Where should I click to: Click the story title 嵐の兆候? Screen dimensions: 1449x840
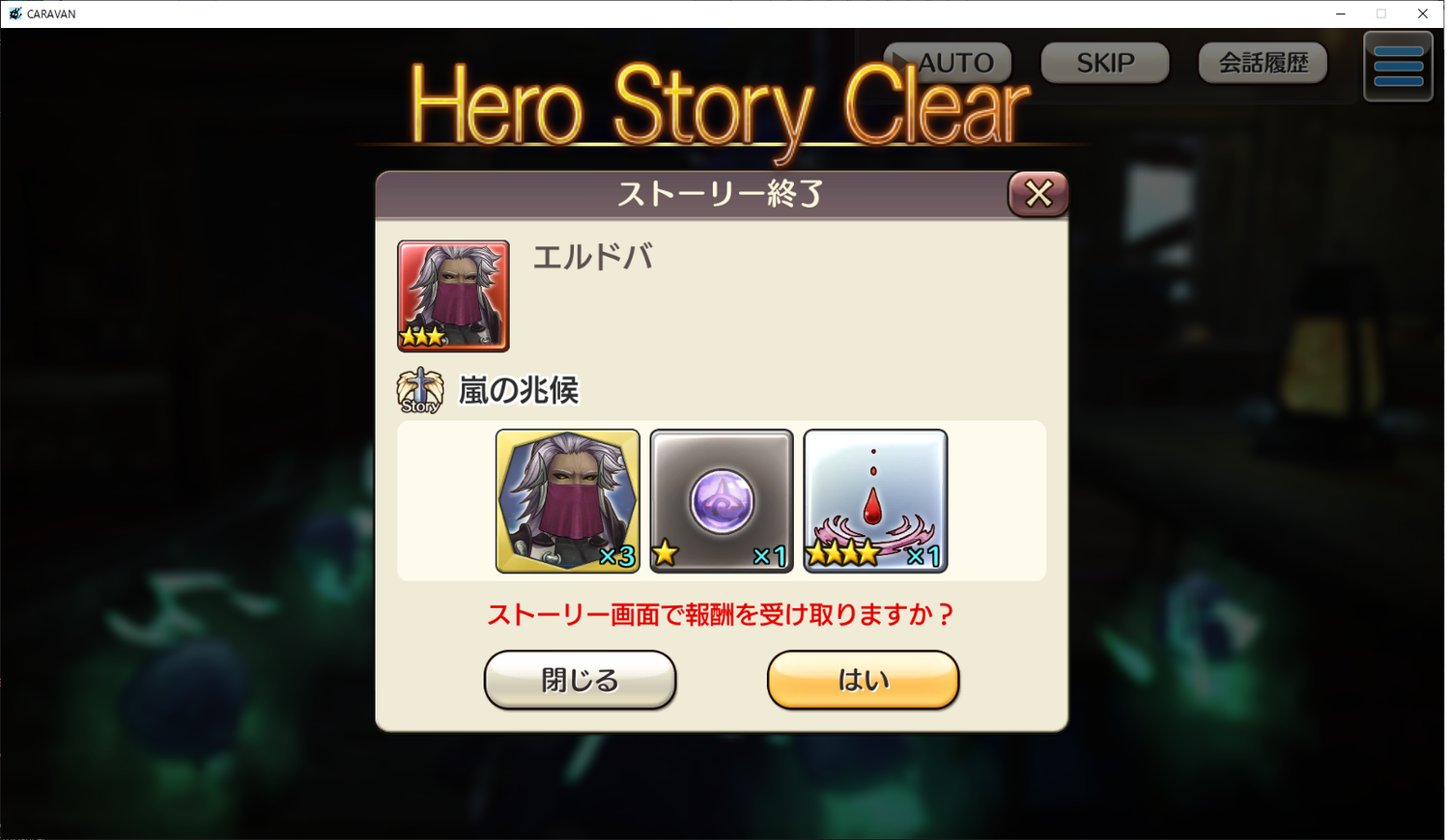click(x=519, y=390)
